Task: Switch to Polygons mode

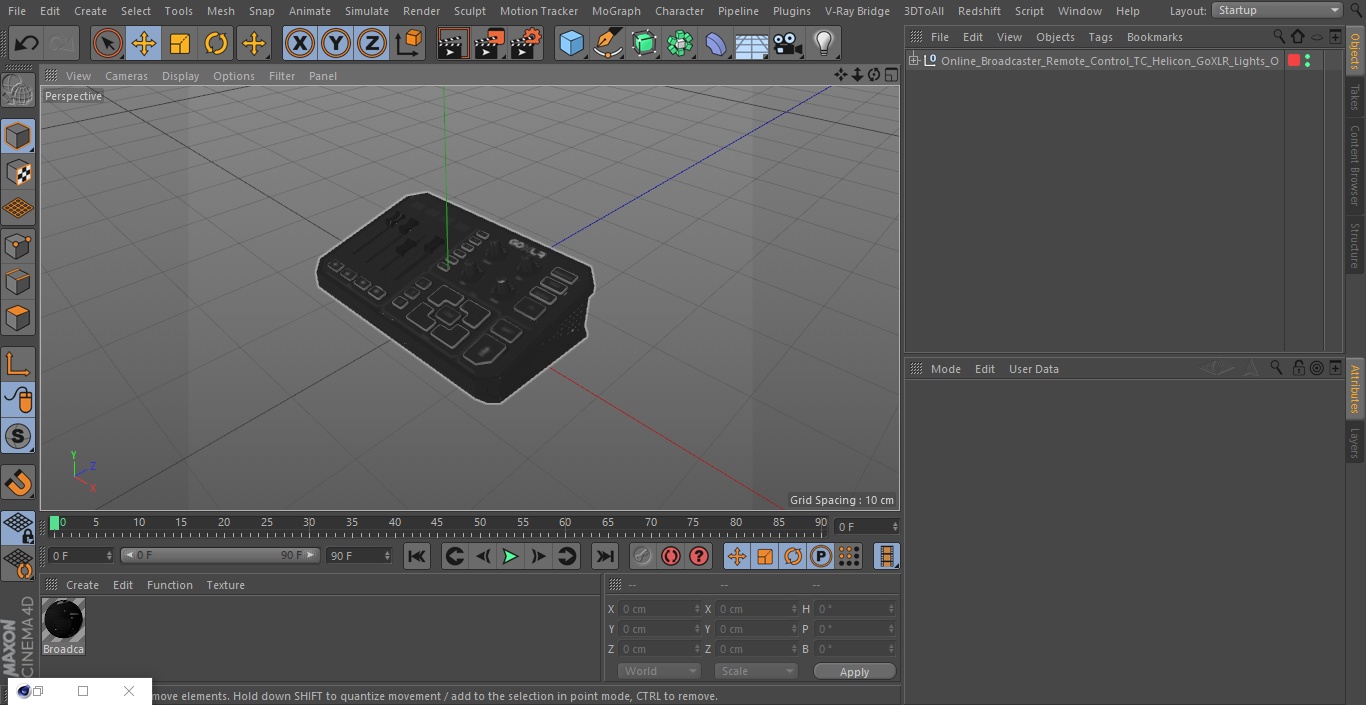Action: 18,318
